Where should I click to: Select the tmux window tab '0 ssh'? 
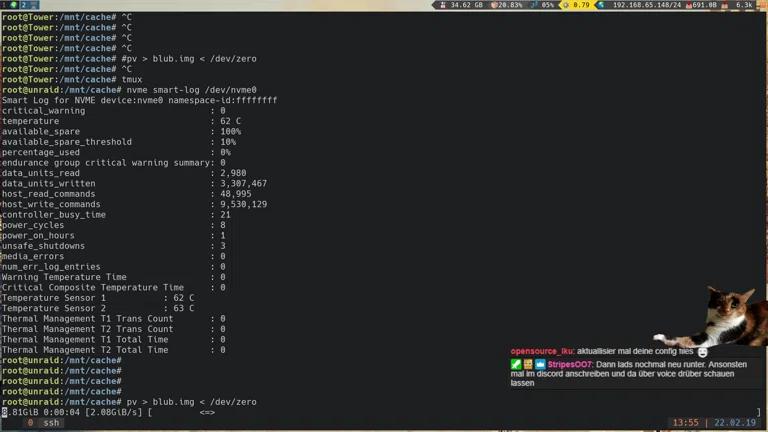pos(44,423)
